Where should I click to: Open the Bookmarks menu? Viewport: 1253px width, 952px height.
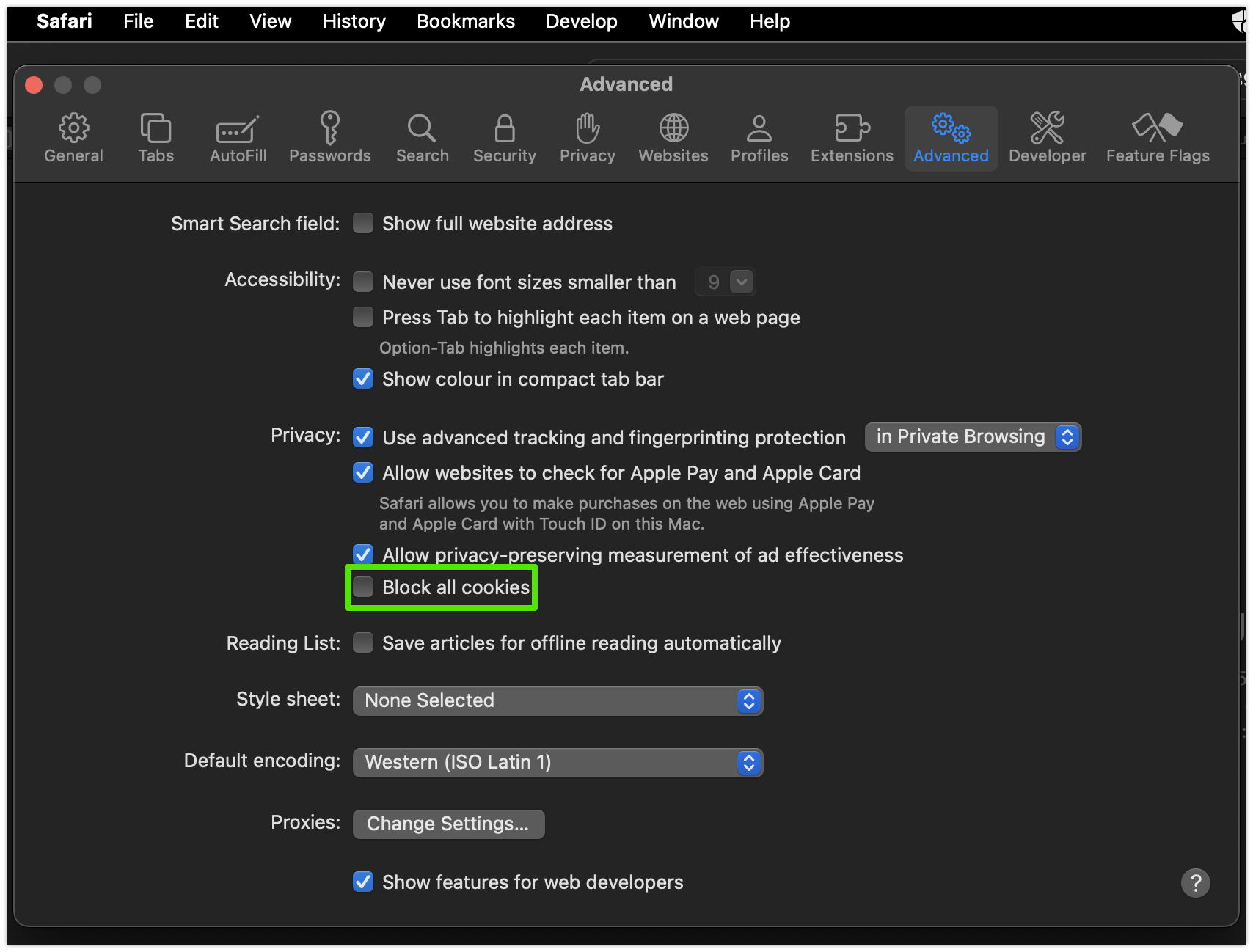click(x=466, y=21)
